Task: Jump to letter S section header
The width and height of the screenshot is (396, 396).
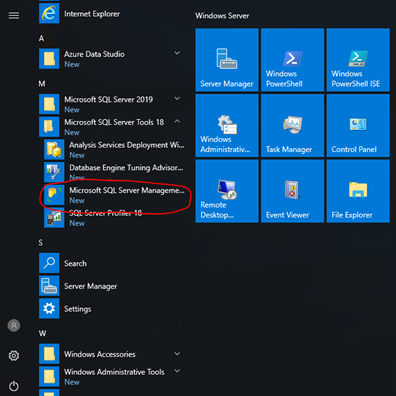Action: pyautogui.click(x=41, y=242)
